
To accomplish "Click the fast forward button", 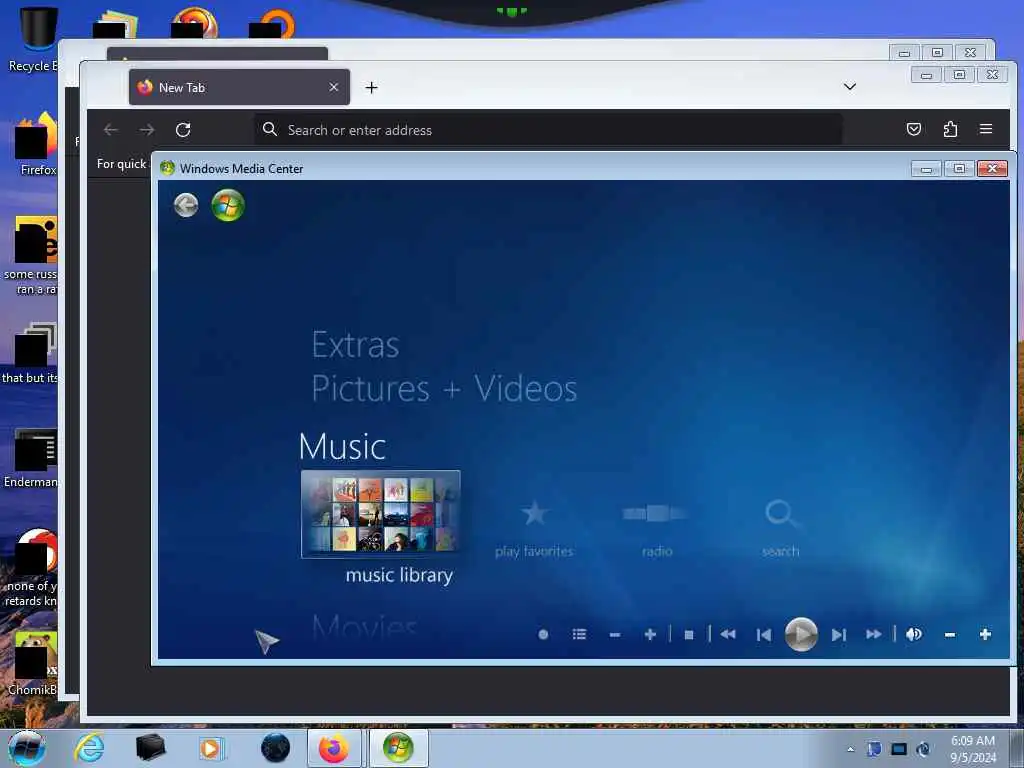I will pyautogui.click(x=873, y=634).
